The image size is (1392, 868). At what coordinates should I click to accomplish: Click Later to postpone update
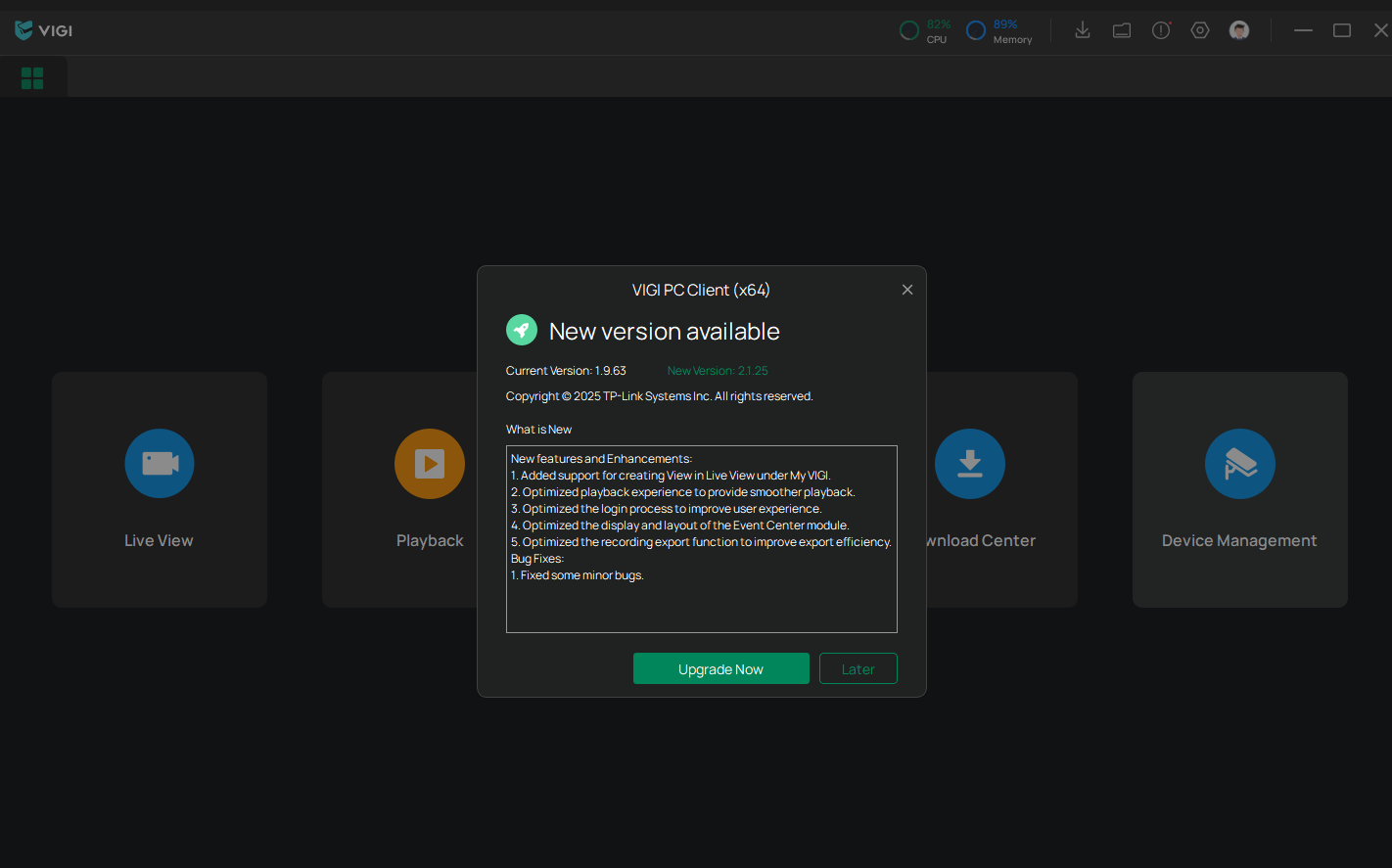pyautogui.click(x=858, y=668)
